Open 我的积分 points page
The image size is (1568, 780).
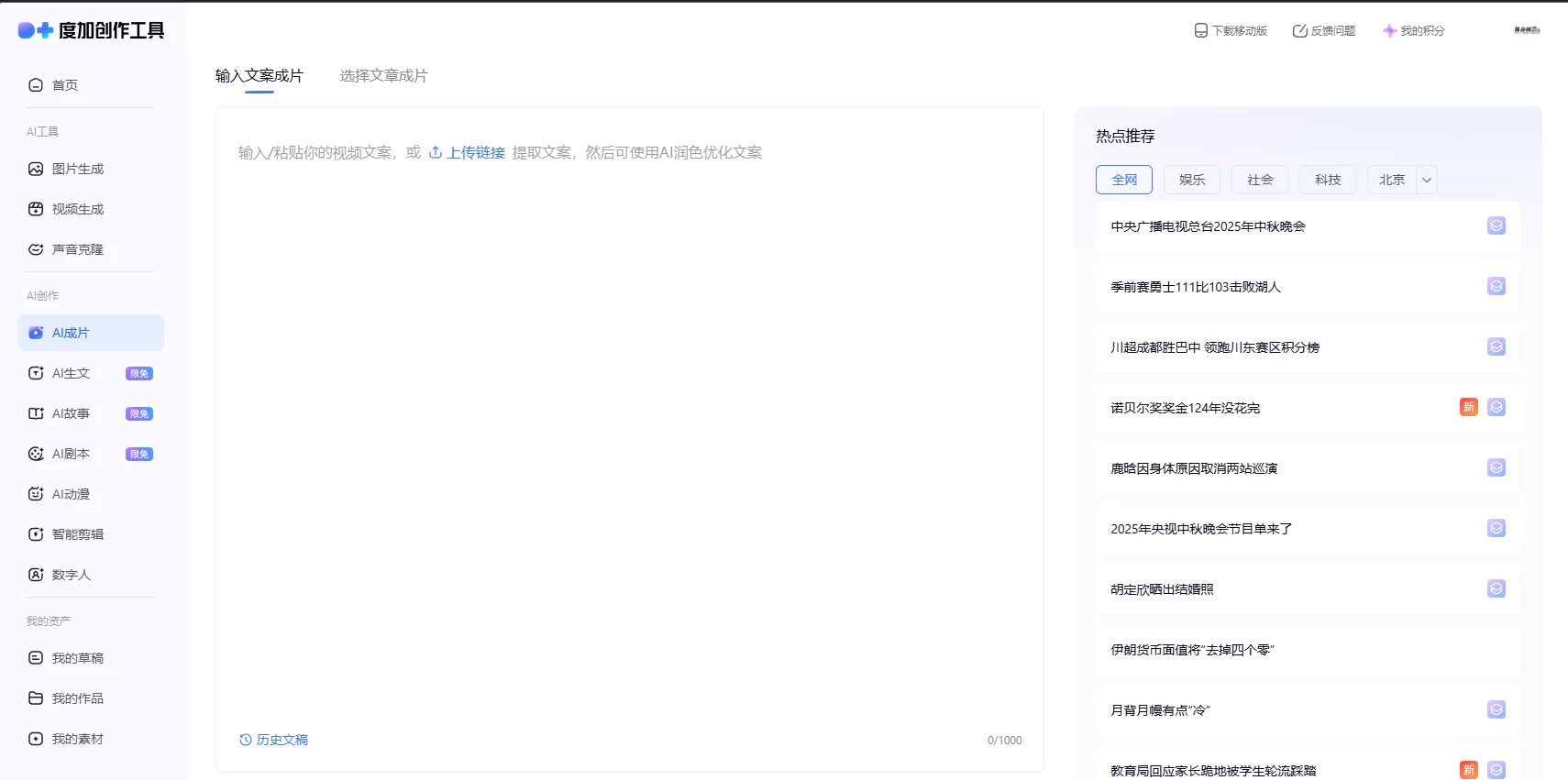1414,31
